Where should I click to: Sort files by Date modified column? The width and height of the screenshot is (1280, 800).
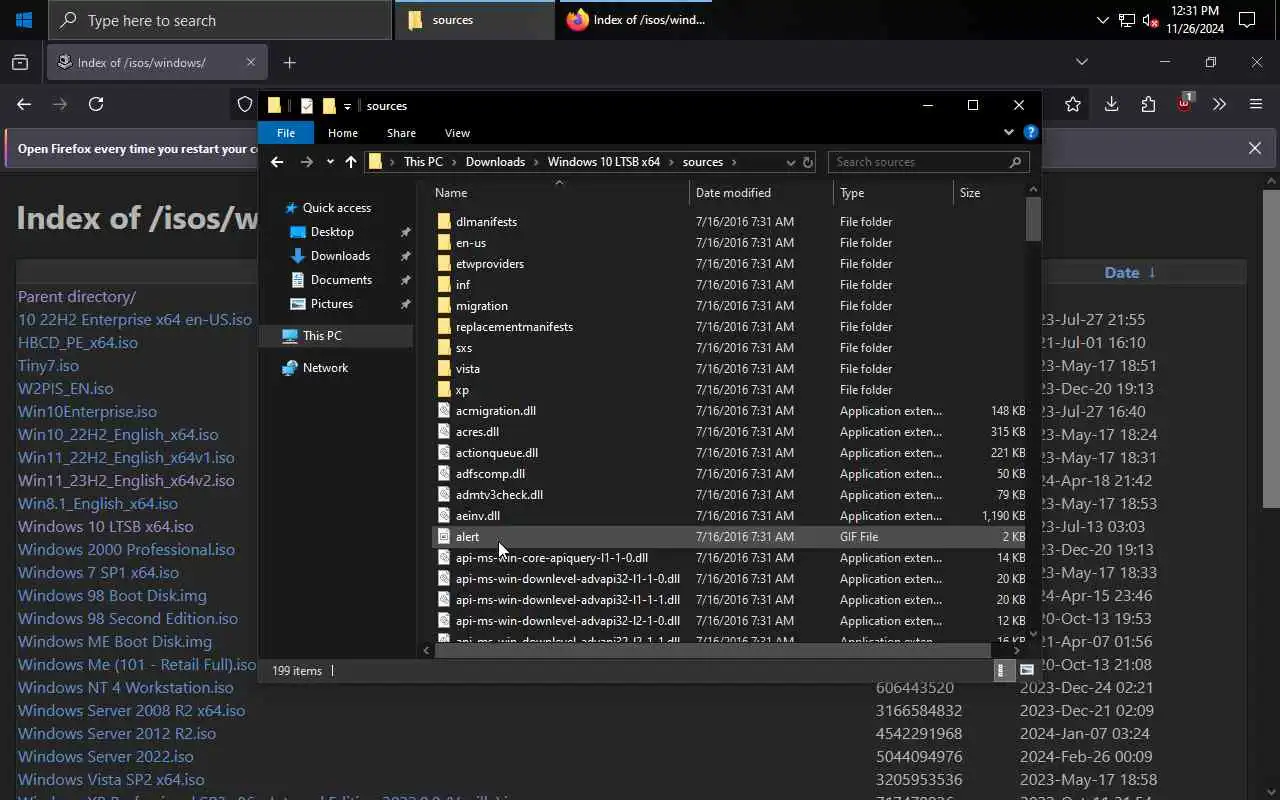pos(761,193)
